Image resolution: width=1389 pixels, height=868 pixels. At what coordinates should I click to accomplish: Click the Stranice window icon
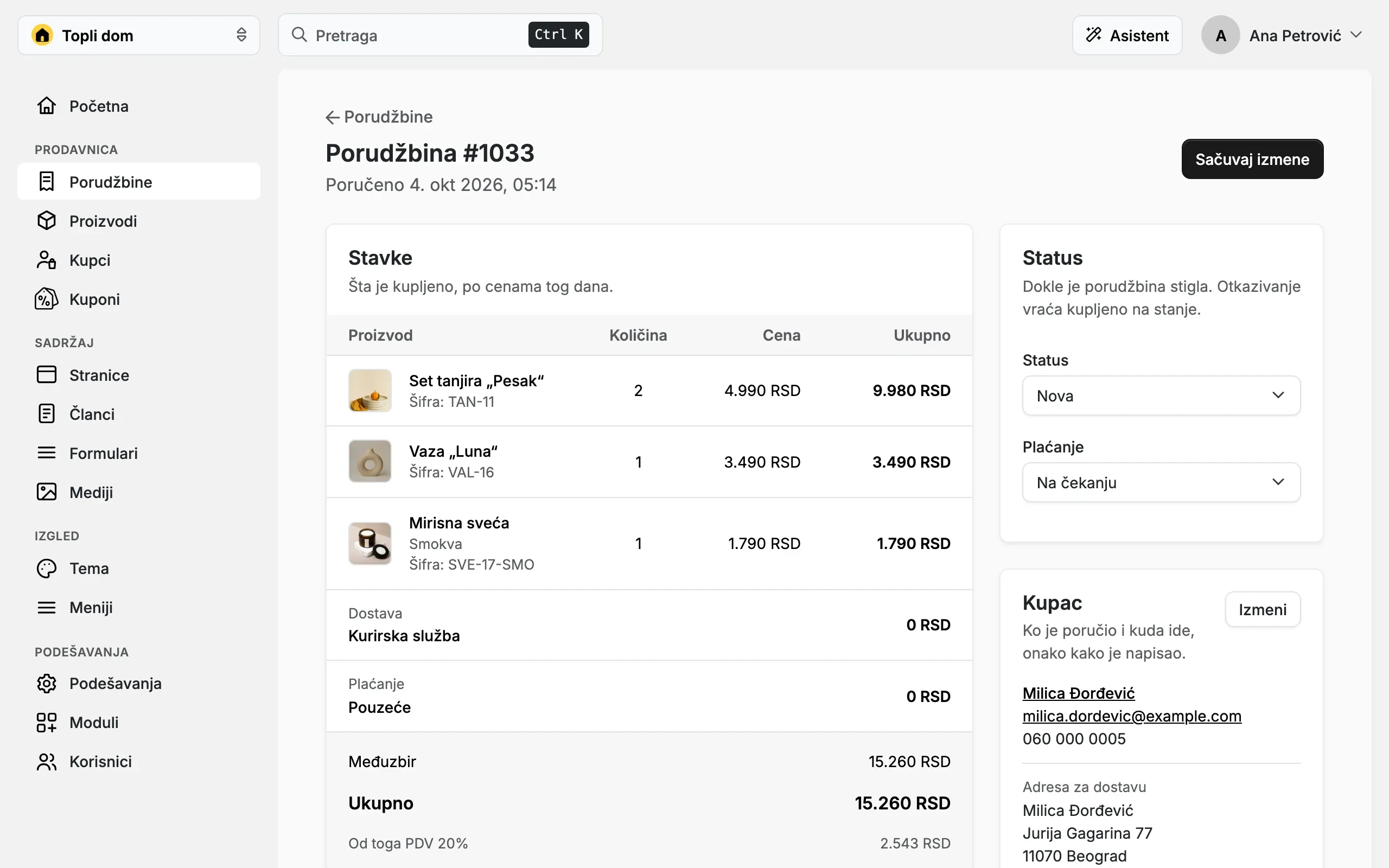pos(47,375)
